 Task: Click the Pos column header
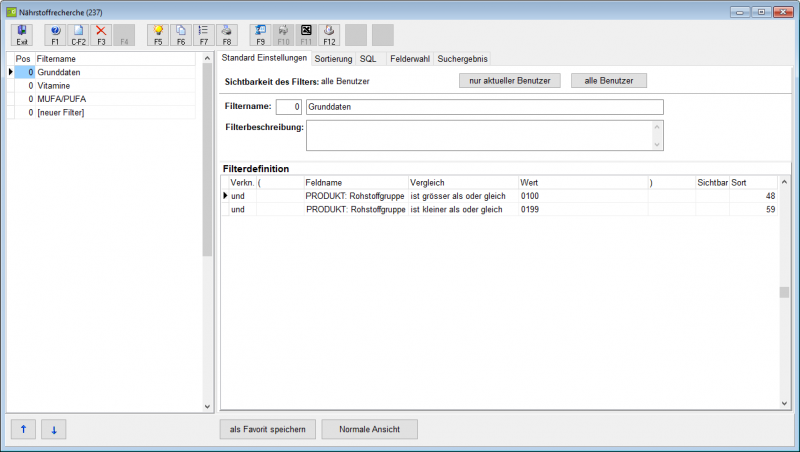click(x=24, y=59)
